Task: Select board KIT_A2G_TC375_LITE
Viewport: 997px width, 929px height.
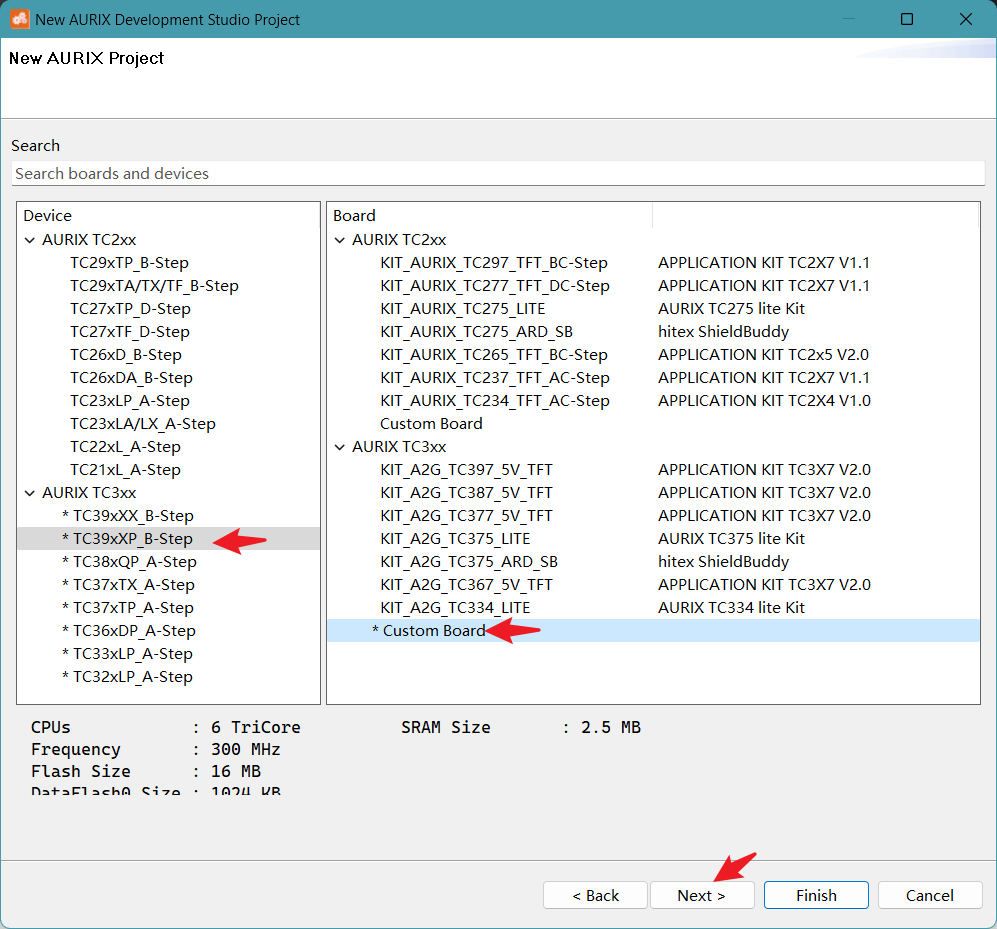Action: pyautogui.click(x=455, y=539)
